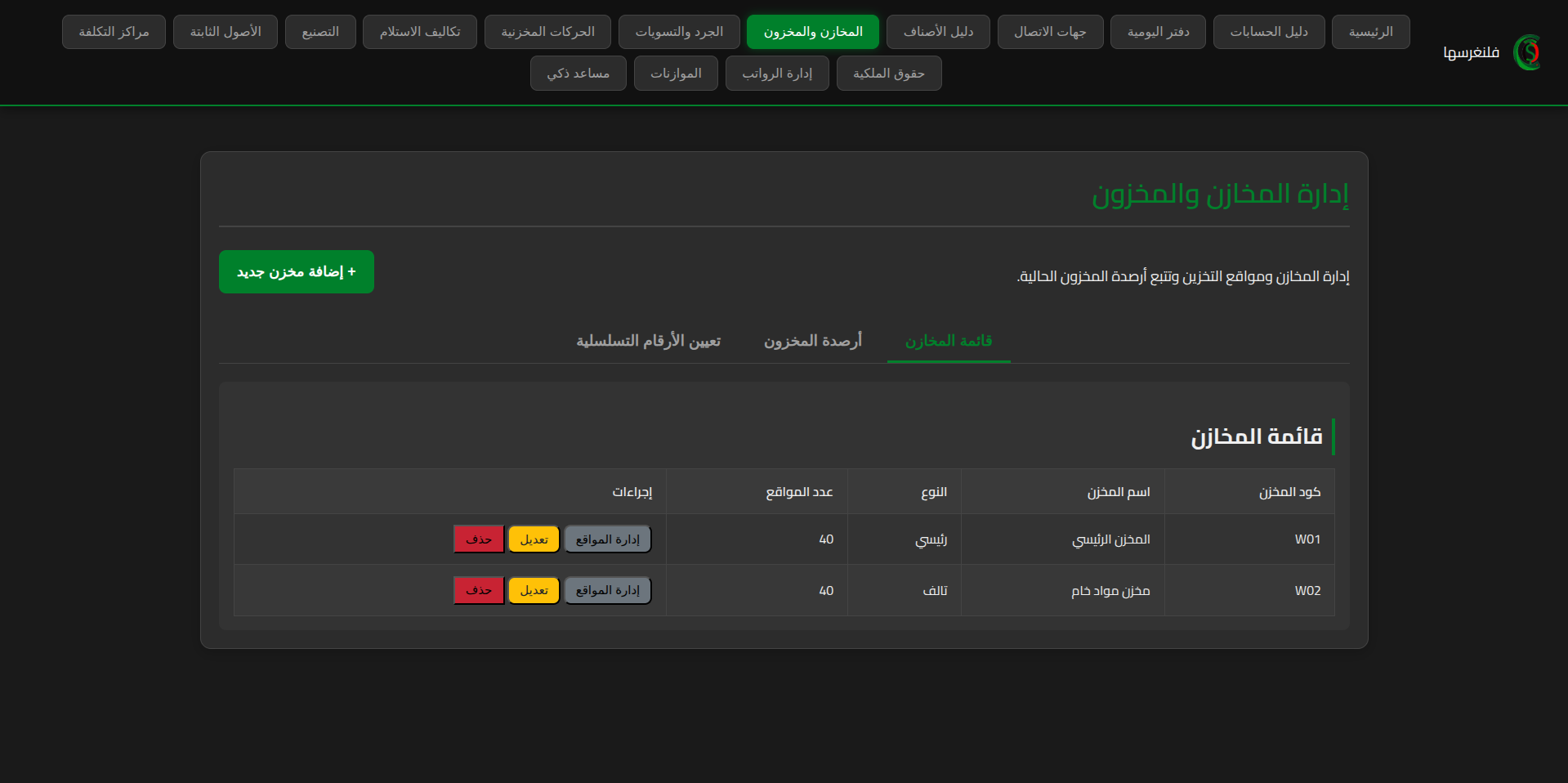Viewport: 1568px width, 783px height.
Task: Edit the W02 raw materials warehouse
Action: (534, 590)
